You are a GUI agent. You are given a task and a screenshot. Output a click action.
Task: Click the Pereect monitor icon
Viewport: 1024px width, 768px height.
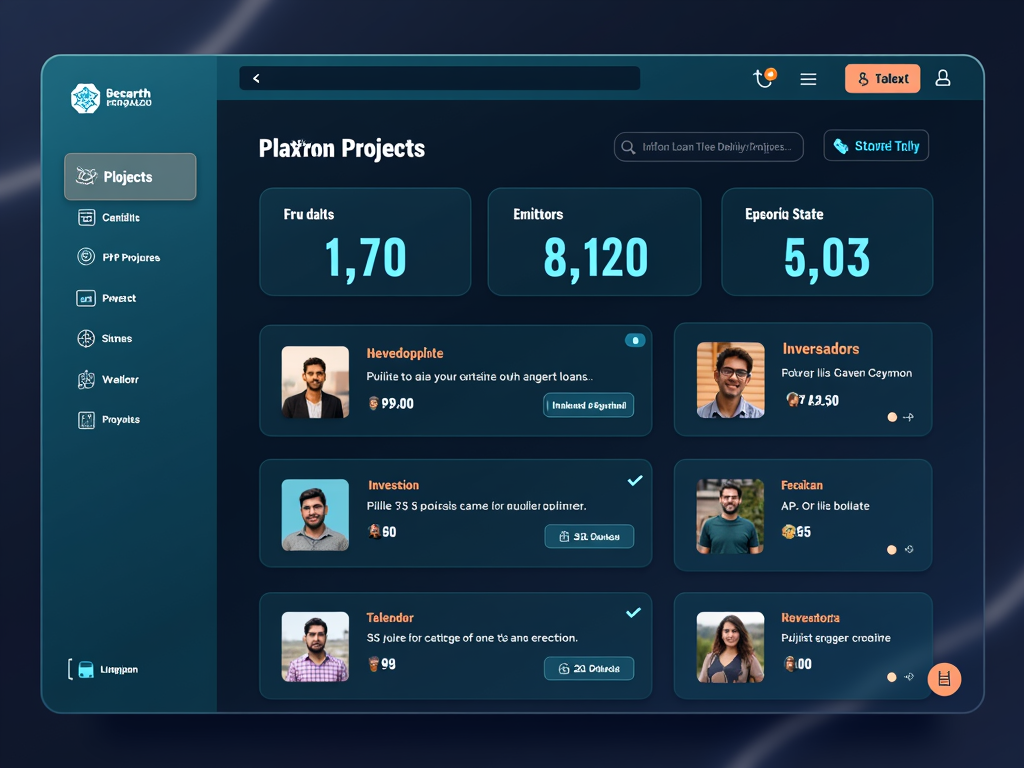coord(86,298)
